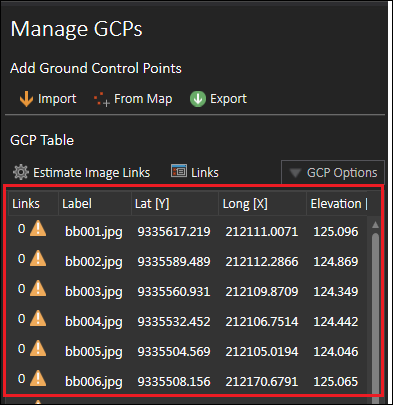Click the green Export download icon
Viewport: 393px width, 405px height.
[x=198, y=99]
